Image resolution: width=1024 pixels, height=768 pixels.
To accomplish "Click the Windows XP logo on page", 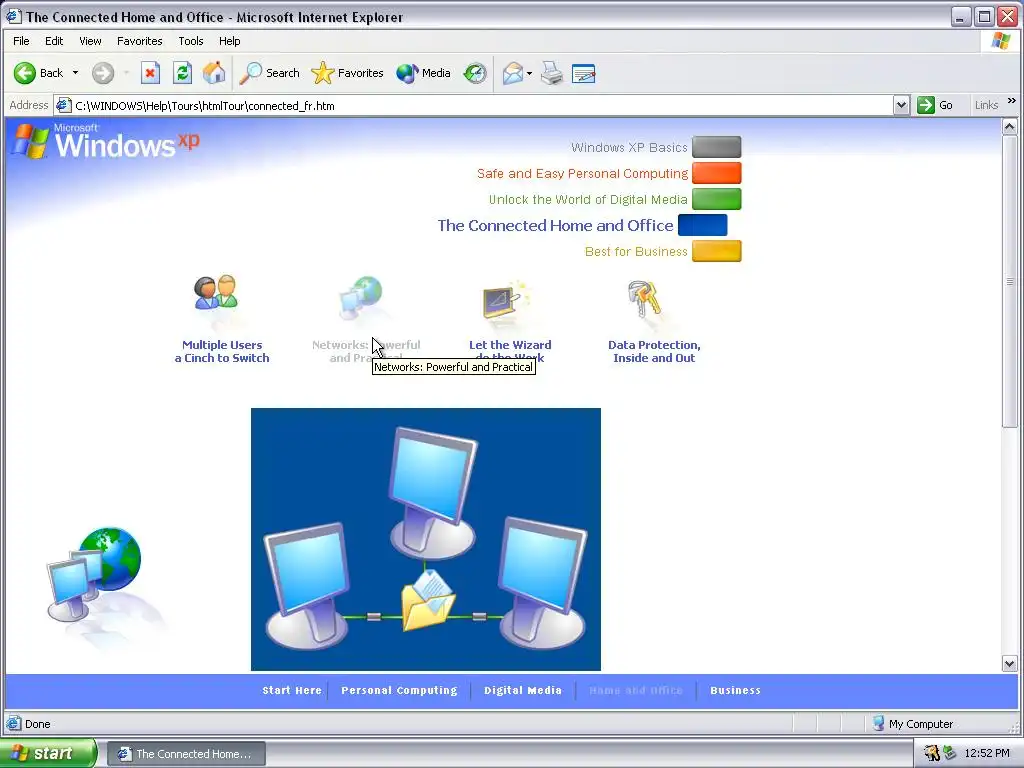I will click(x=106, y=141).
